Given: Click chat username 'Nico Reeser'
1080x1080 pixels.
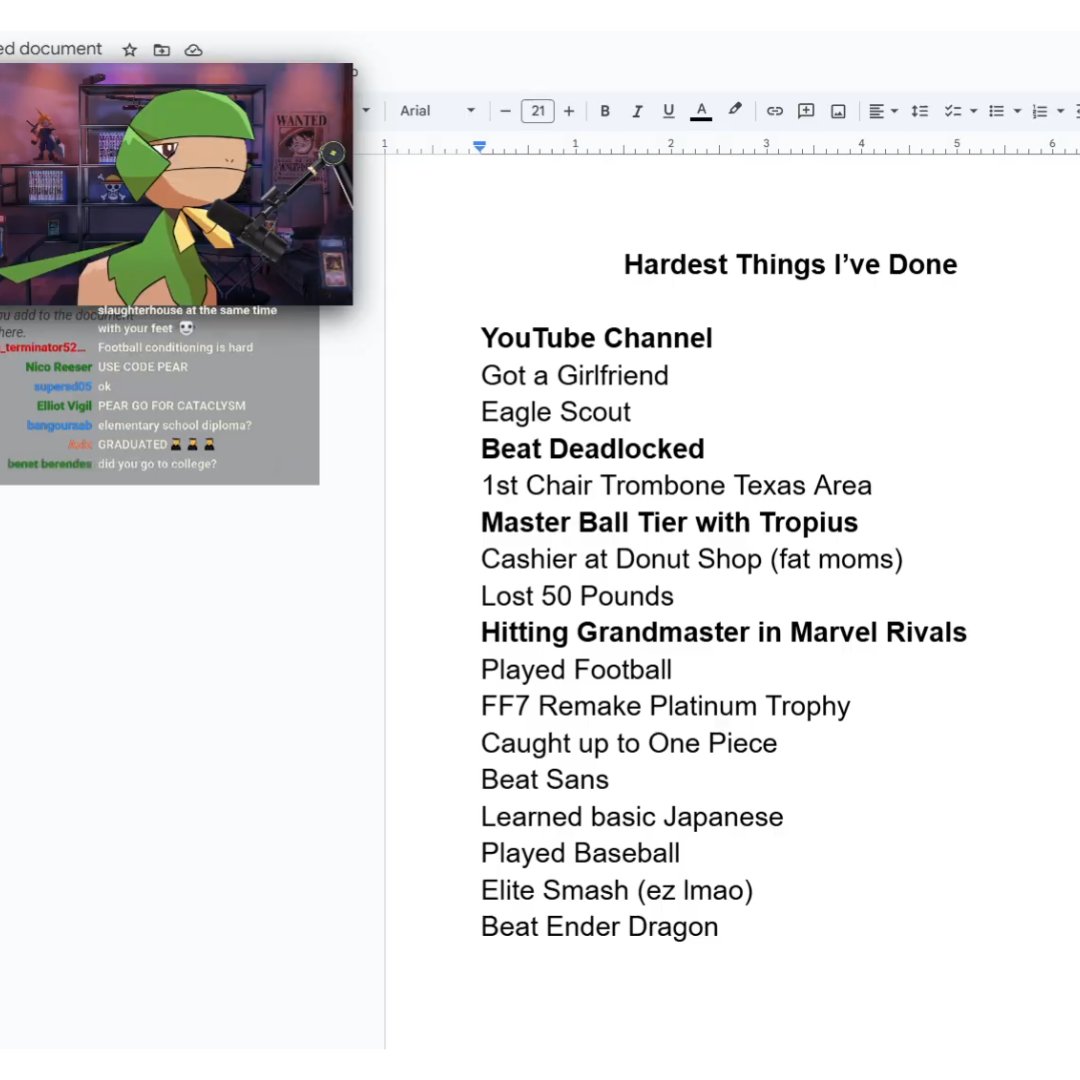Looking at the screenshot, I should 59,367.
